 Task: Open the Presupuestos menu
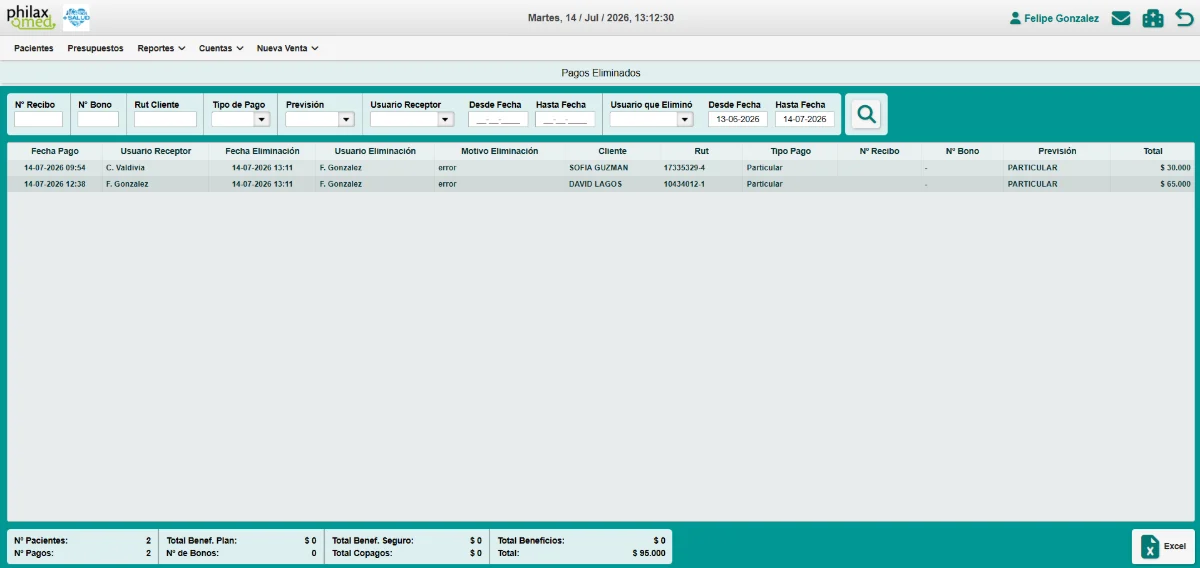click(96, 48)
